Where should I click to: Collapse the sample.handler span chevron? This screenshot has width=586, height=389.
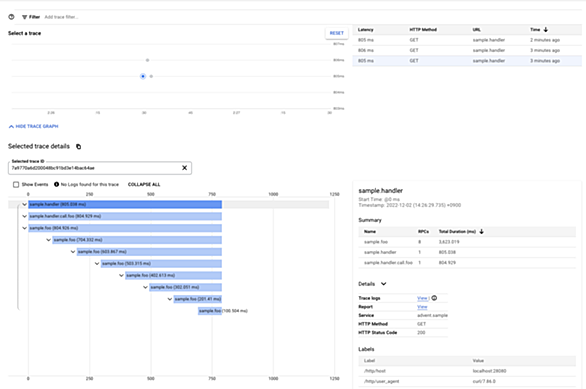coord(25,204)
